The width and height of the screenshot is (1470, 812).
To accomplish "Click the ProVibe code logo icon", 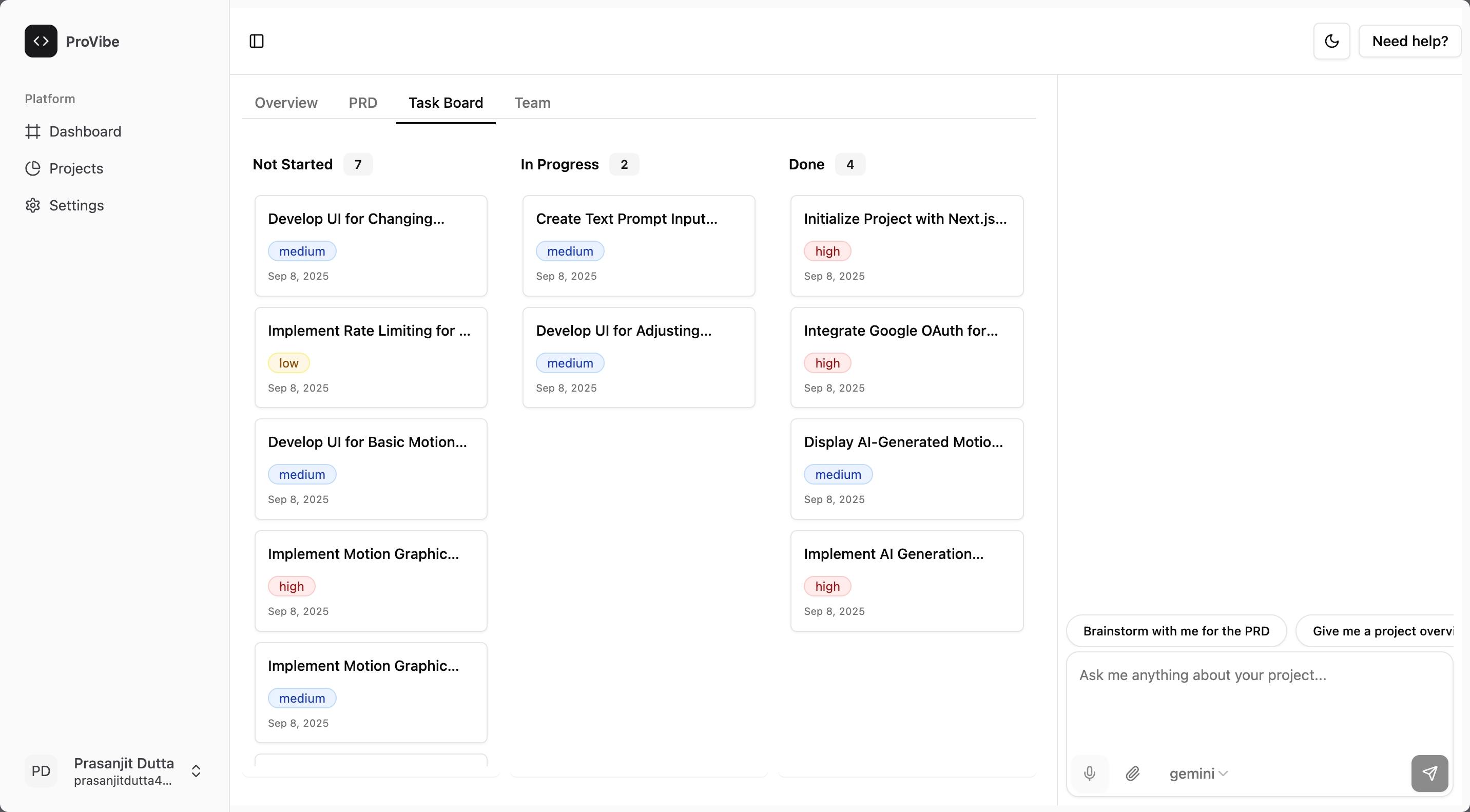I will (41, 41).
